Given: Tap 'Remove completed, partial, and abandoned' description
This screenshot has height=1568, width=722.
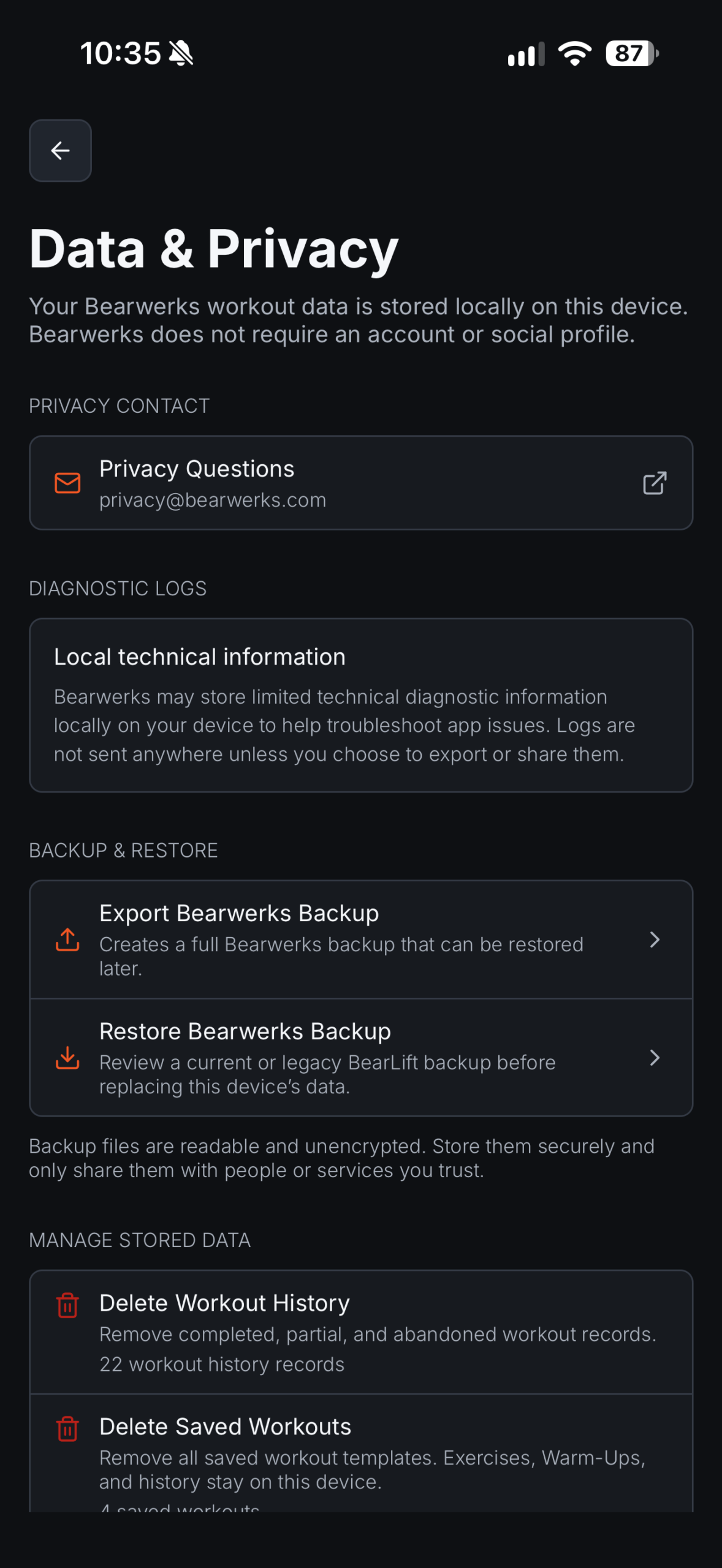Looking at the screenshot, I should click(x=378, y=1334).
